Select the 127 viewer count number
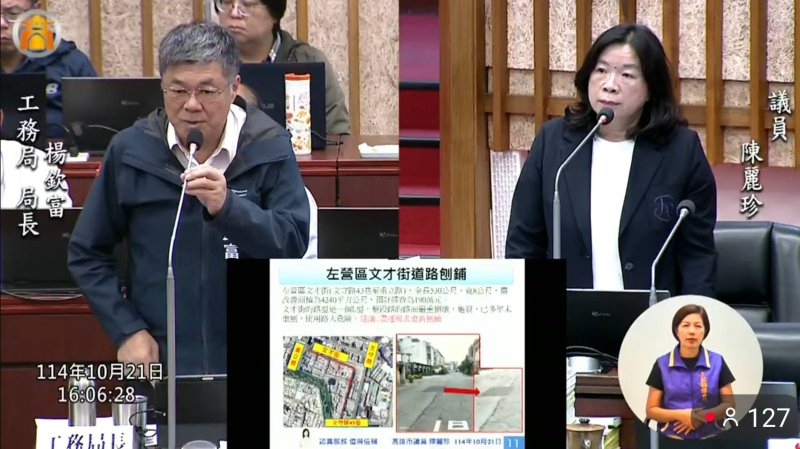Screen dimensions: 800x449 (768, 418)
